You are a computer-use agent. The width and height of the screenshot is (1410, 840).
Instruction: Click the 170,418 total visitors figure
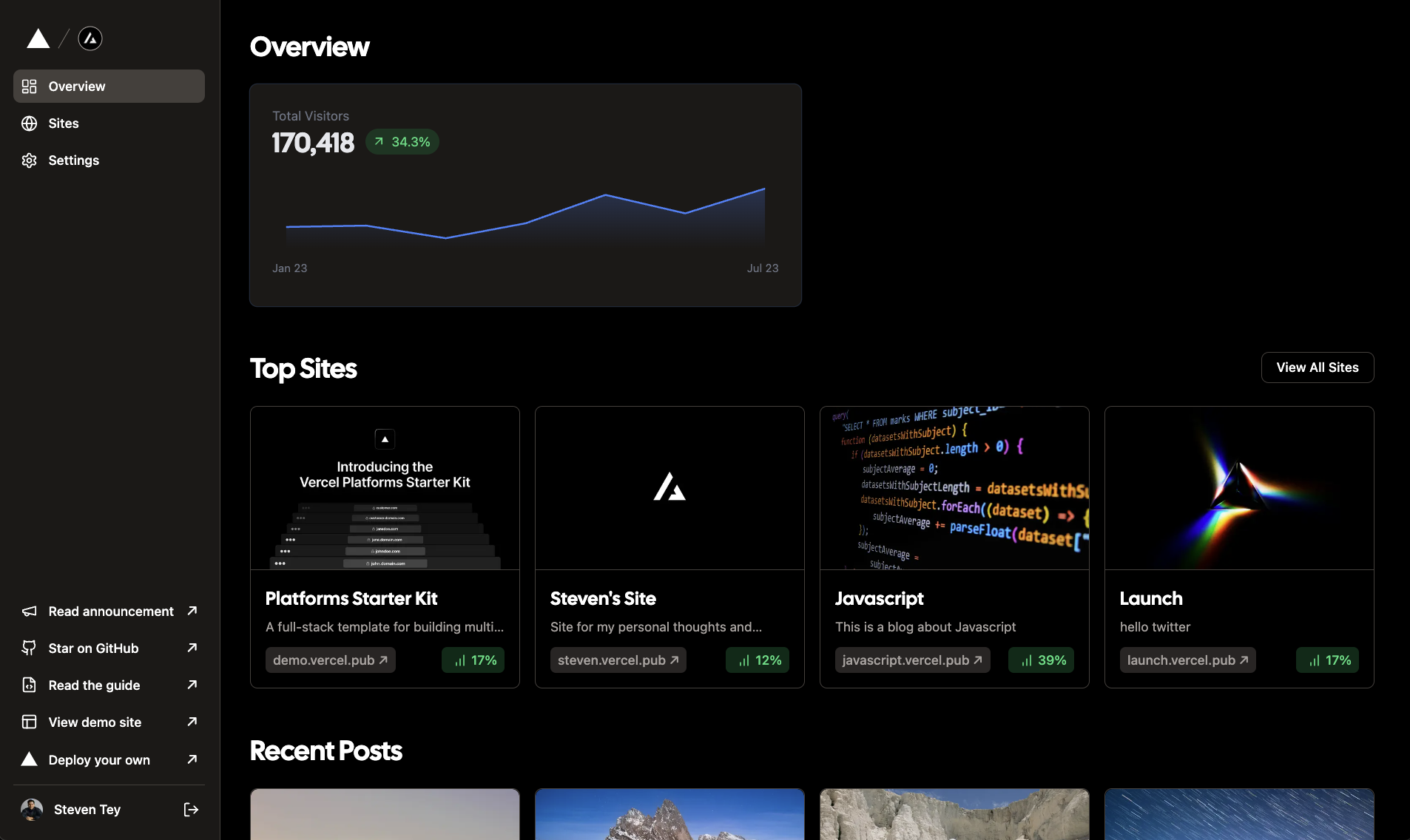(313, 143)
